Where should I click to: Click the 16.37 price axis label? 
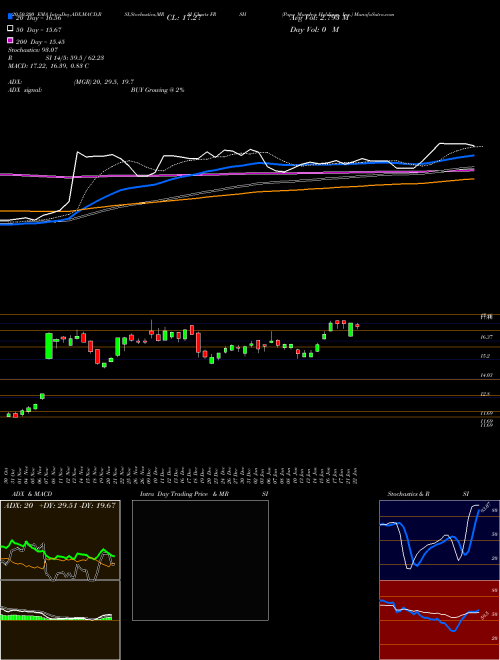(487, 337)
